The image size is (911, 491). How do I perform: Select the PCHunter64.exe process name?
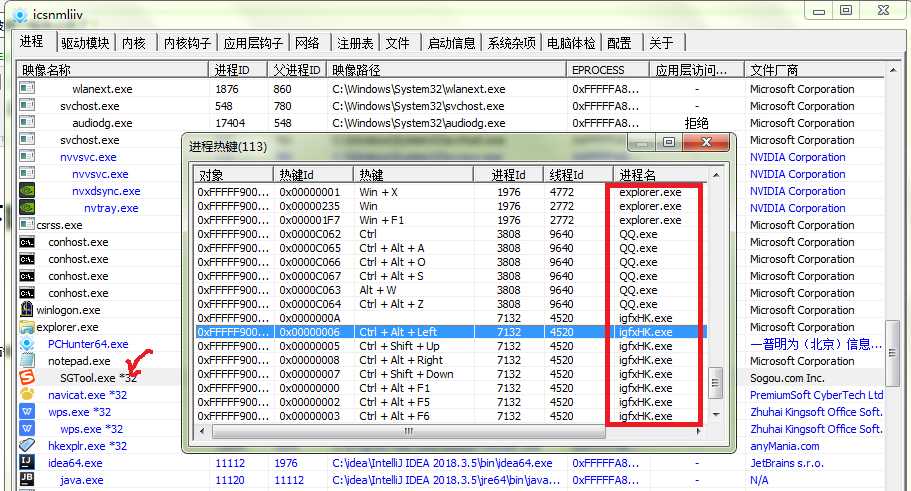pos(88,344)
